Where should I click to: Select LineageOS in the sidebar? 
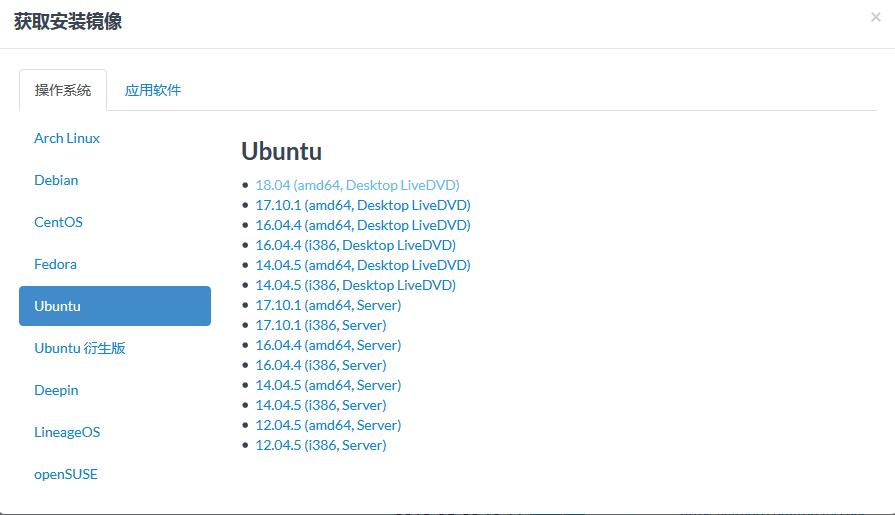coord(67,432)
